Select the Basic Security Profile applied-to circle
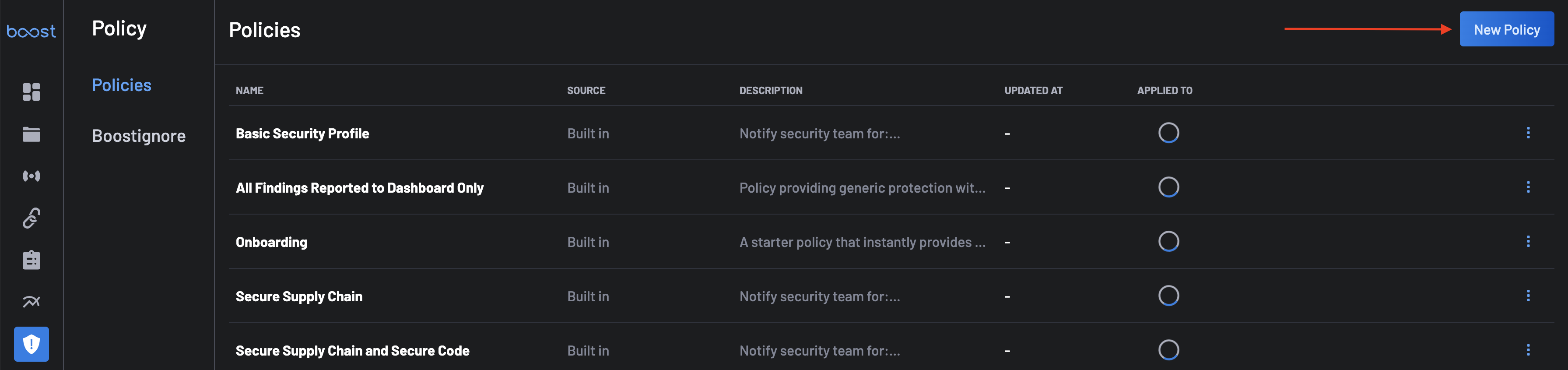 (1168, 133)
